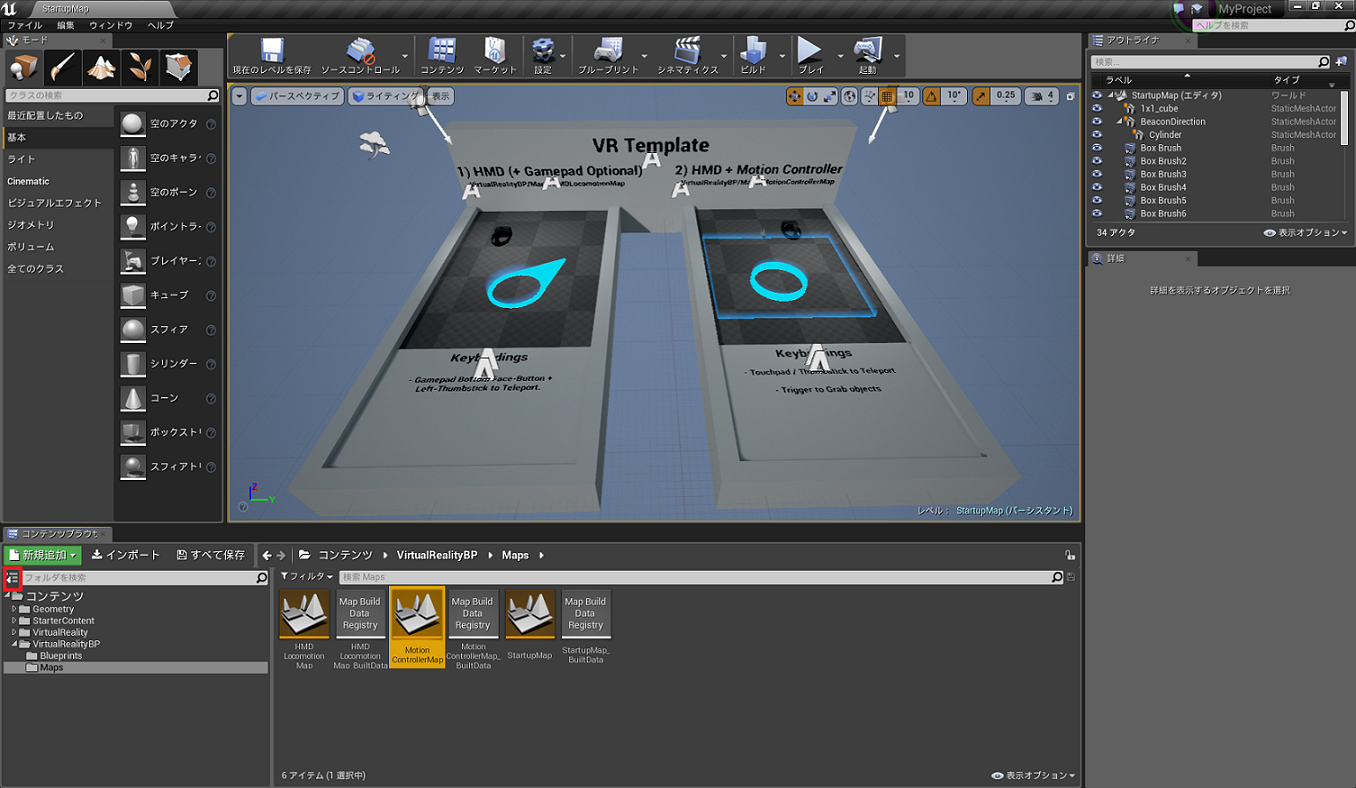Open the Content (コンテンツ) toolbar icon

(441, 57)
